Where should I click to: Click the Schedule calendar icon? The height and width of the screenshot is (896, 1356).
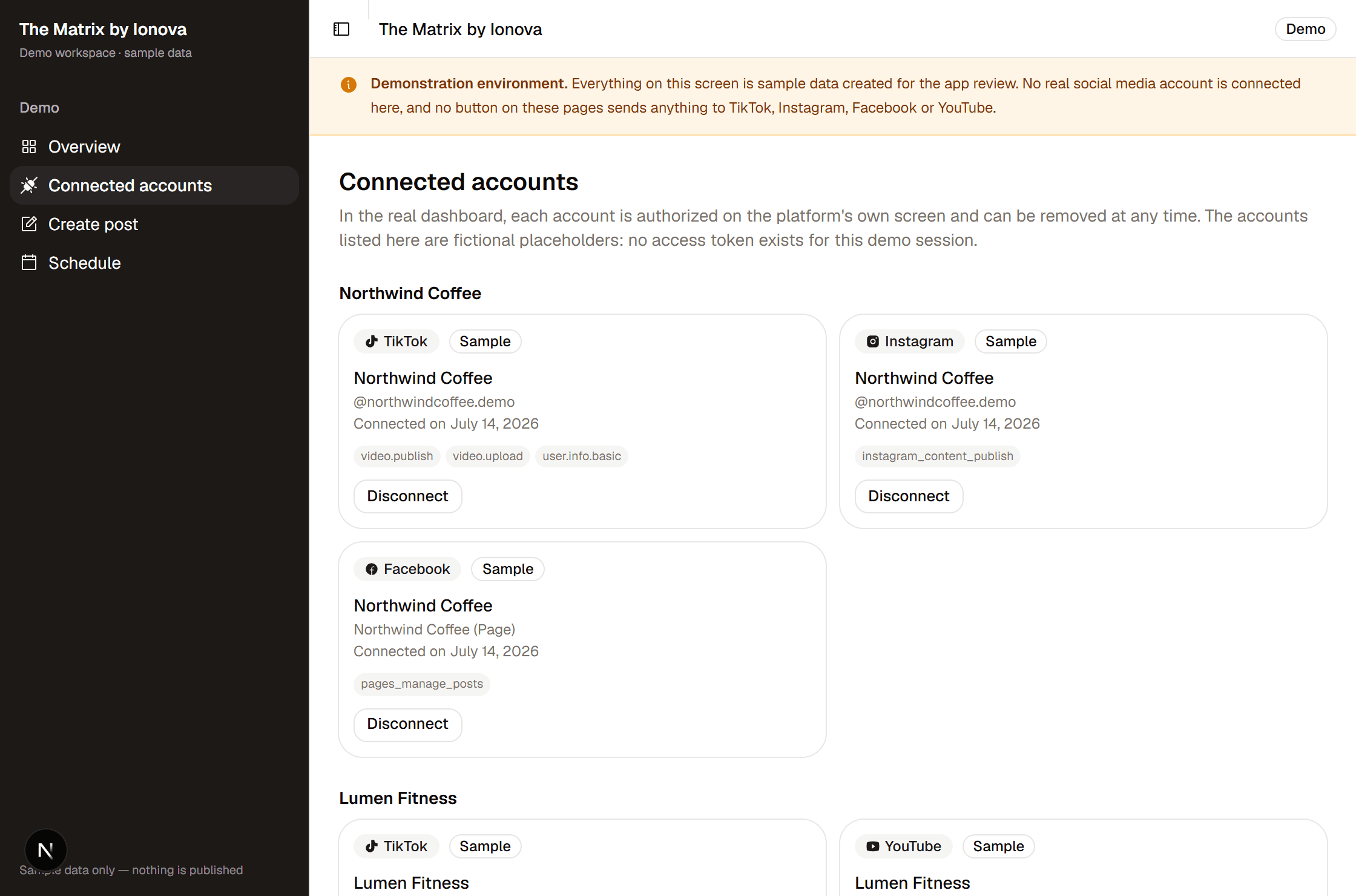pos(29,263)
